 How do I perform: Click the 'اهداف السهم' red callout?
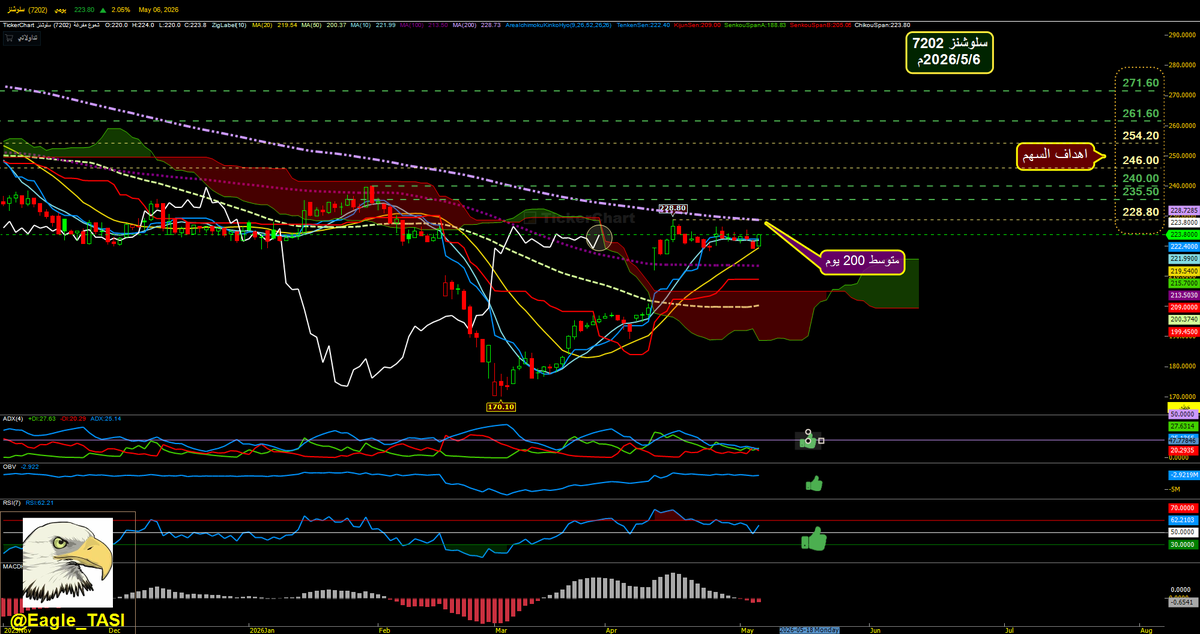pos(1057,156)
